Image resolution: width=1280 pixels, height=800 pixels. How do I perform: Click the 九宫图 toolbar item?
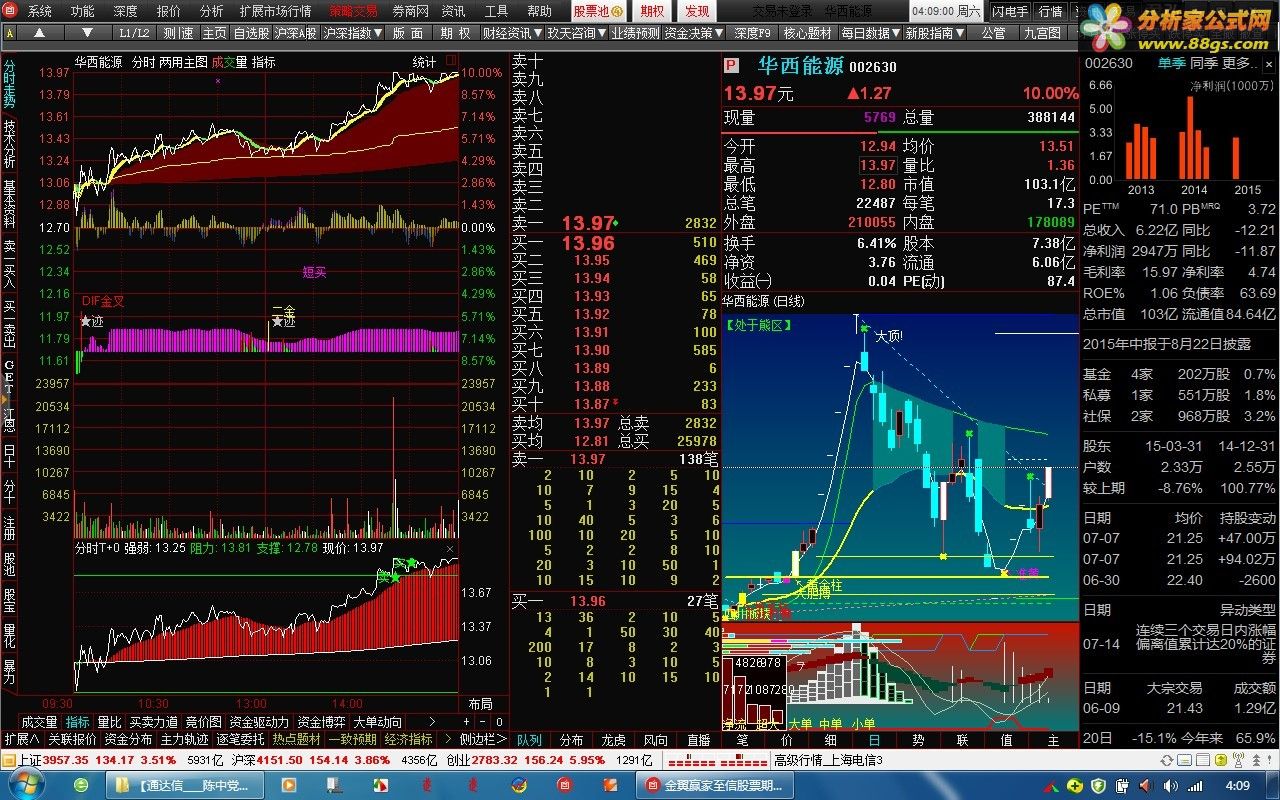pyautogui.click(x=1041, y=33)
